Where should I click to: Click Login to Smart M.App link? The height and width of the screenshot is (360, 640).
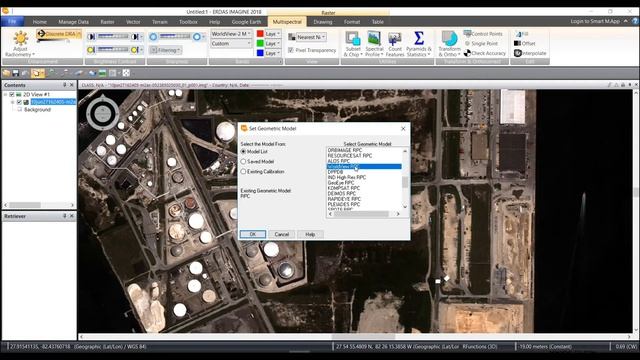pyautogui.click(x=595, y=21)
